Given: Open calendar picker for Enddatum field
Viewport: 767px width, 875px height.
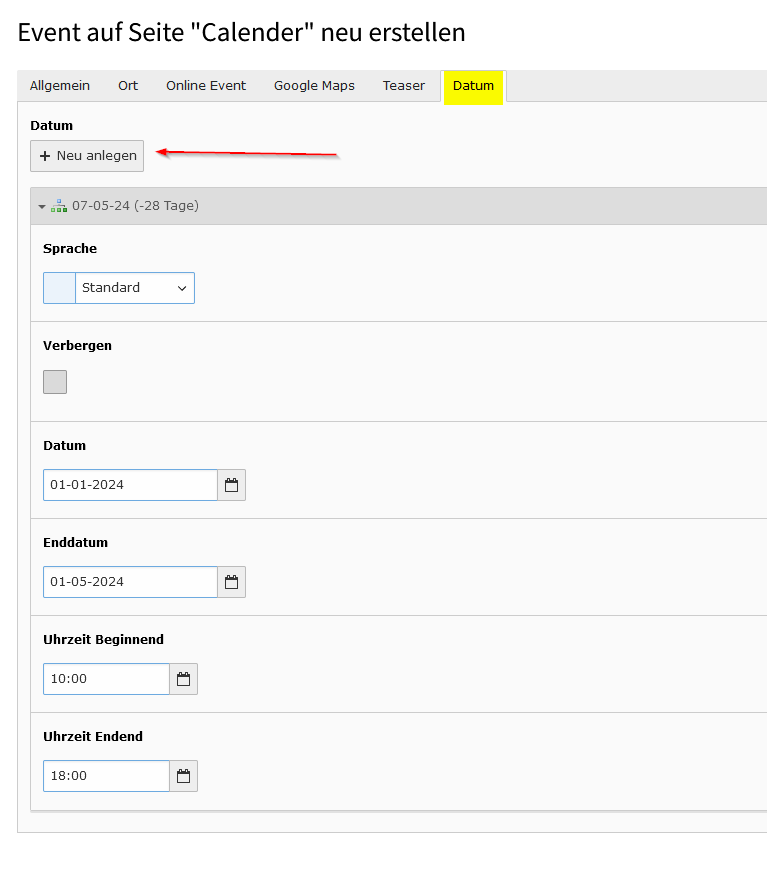Looking at the screenshot, I should click(x=231, y=582).
